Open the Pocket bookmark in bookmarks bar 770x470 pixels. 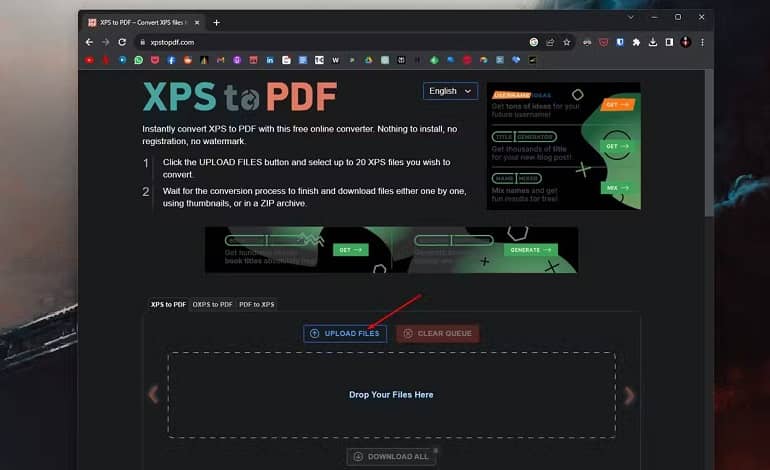click(155, 60)
